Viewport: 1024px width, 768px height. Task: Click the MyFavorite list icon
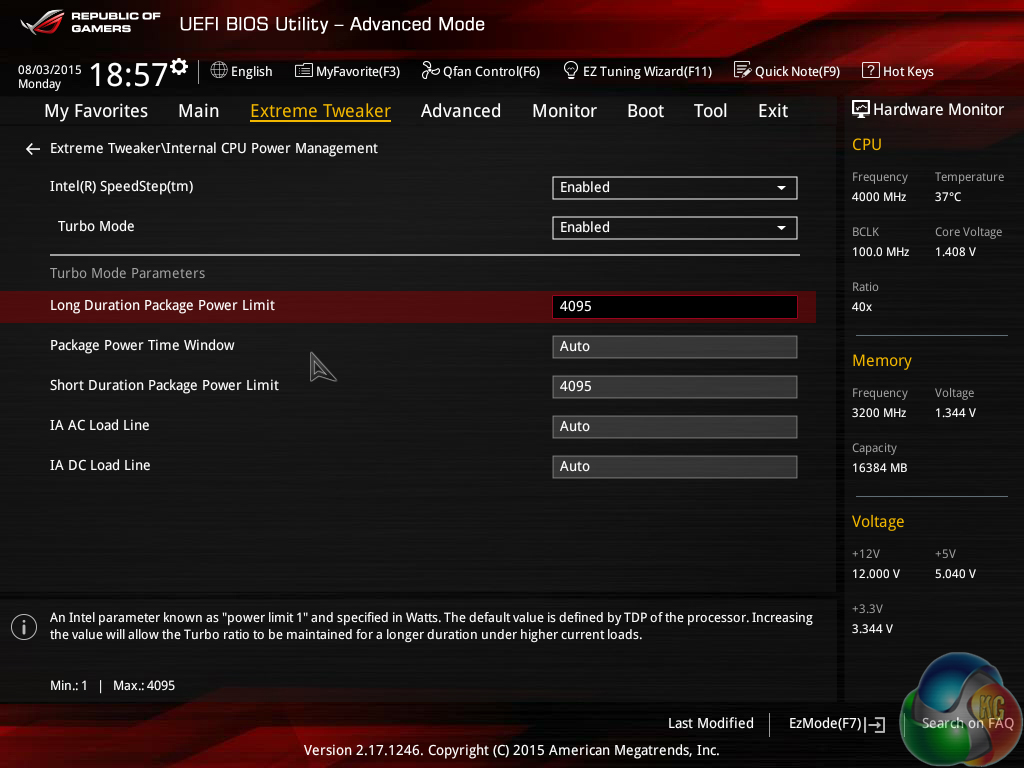pyautogui.click(x=303, y=70)
